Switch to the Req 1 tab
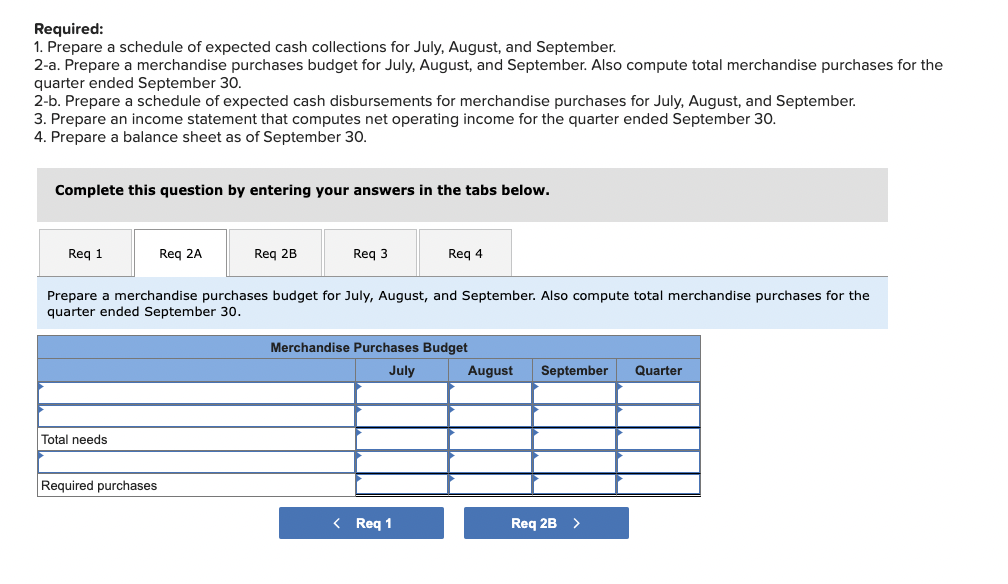The height and width of the screenshot is (584, 1008). pos(85,252)
